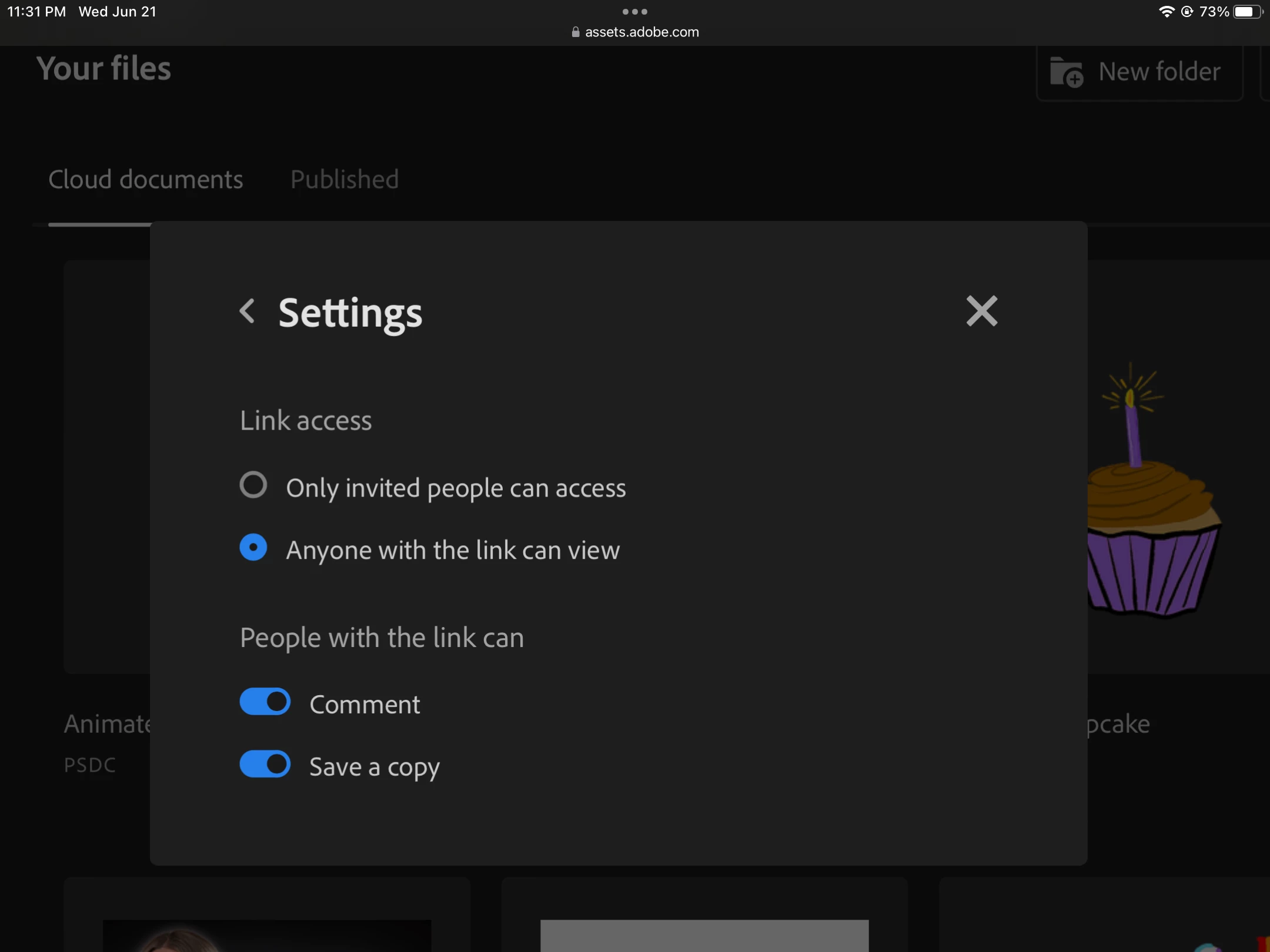1270x952 pixels.
Task: Open the gray thumbnail in bottom row
Action: 704,934
